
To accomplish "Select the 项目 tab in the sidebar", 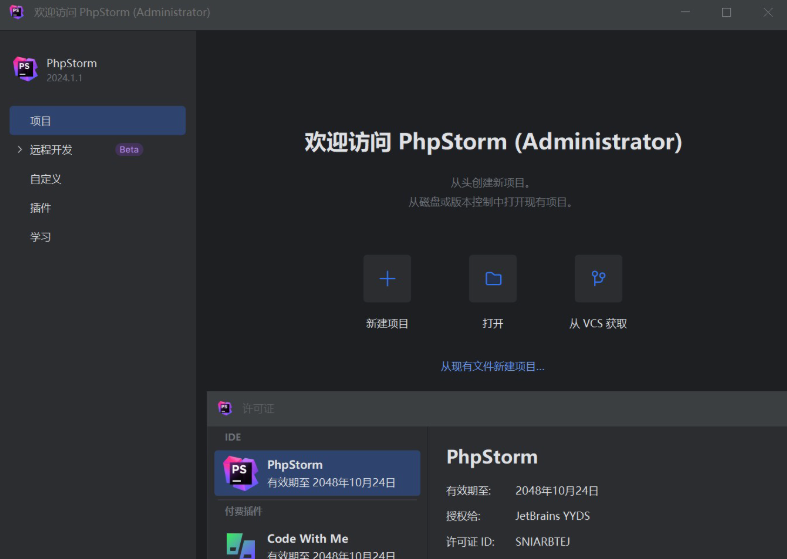I will 97,120.
